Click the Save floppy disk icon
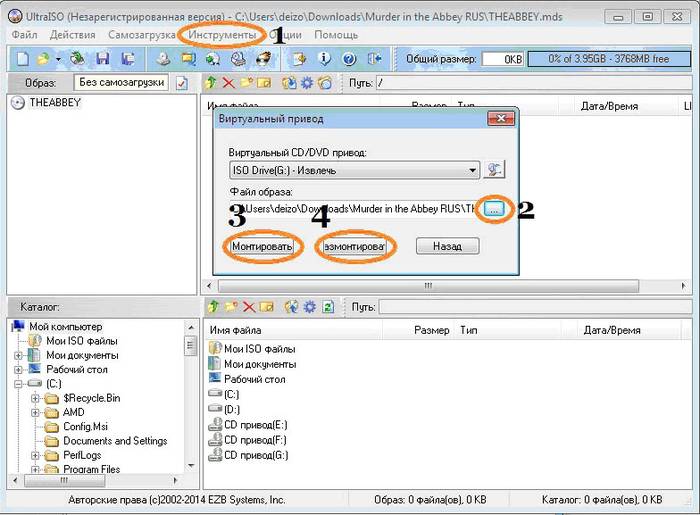700x515 pixels. (101, 59)
